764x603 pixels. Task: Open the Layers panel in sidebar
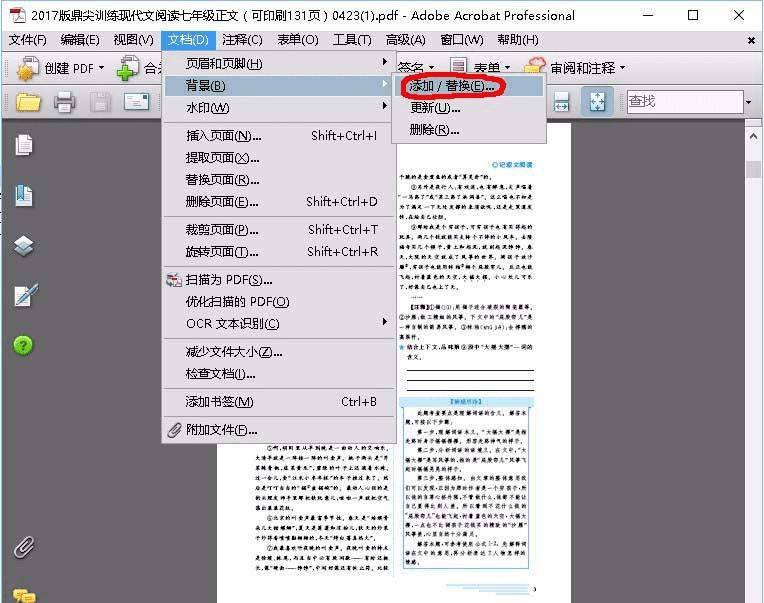[x=23, y=246]
